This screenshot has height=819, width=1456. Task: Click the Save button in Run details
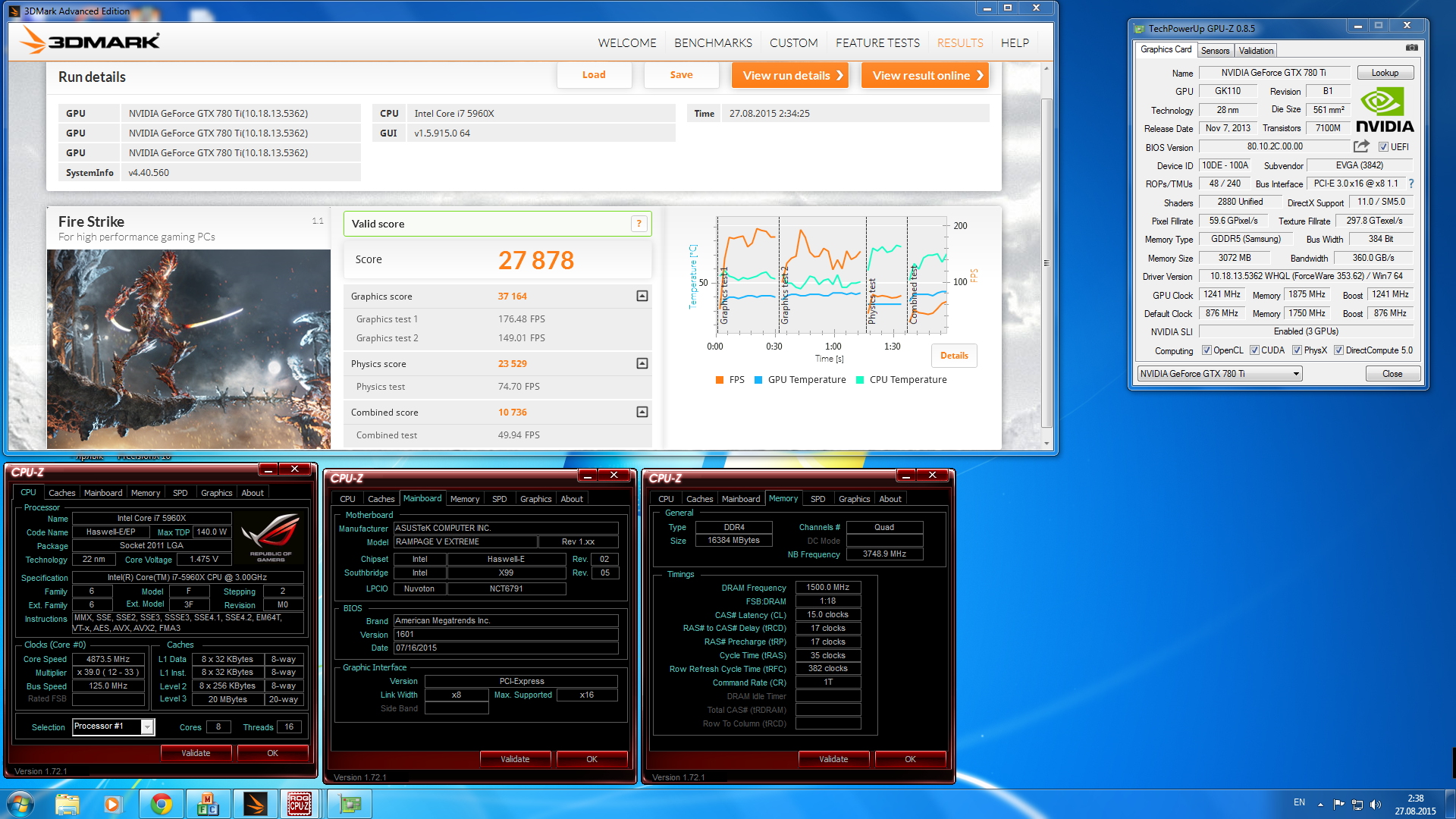(681, 75)
